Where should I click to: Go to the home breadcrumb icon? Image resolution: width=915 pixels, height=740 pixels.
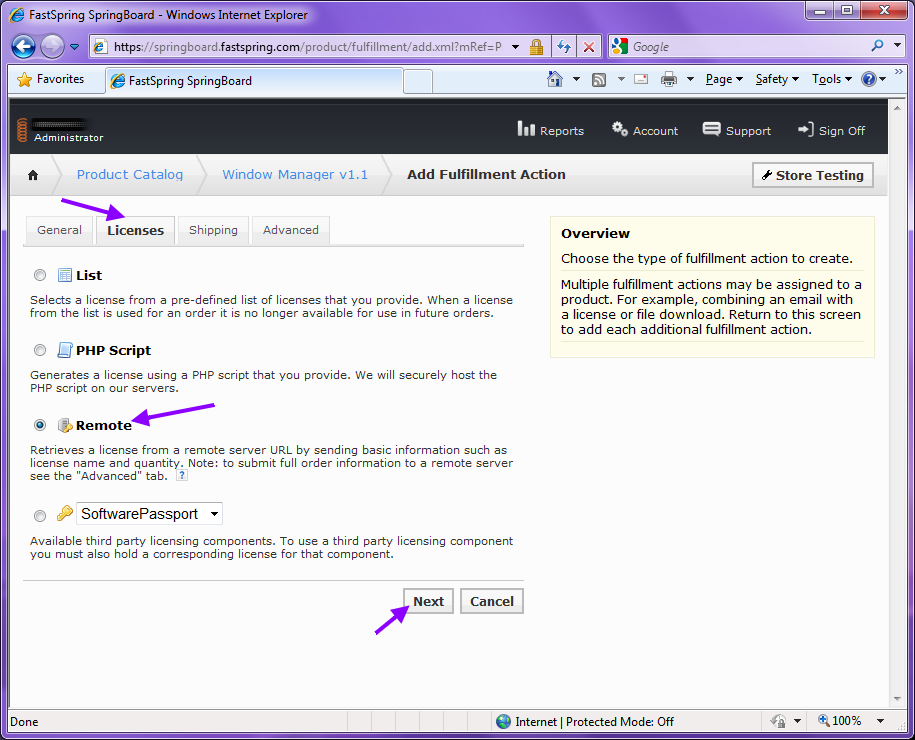[33, 175]
